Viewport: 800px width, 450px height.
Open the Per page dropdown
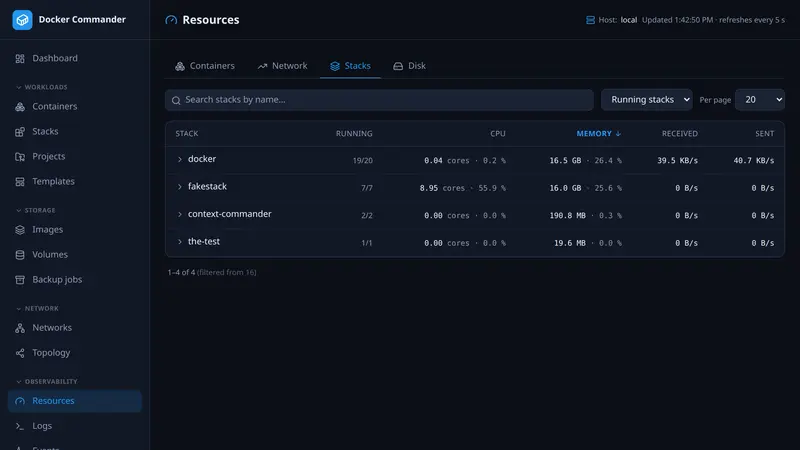click(x=760, y=100)
